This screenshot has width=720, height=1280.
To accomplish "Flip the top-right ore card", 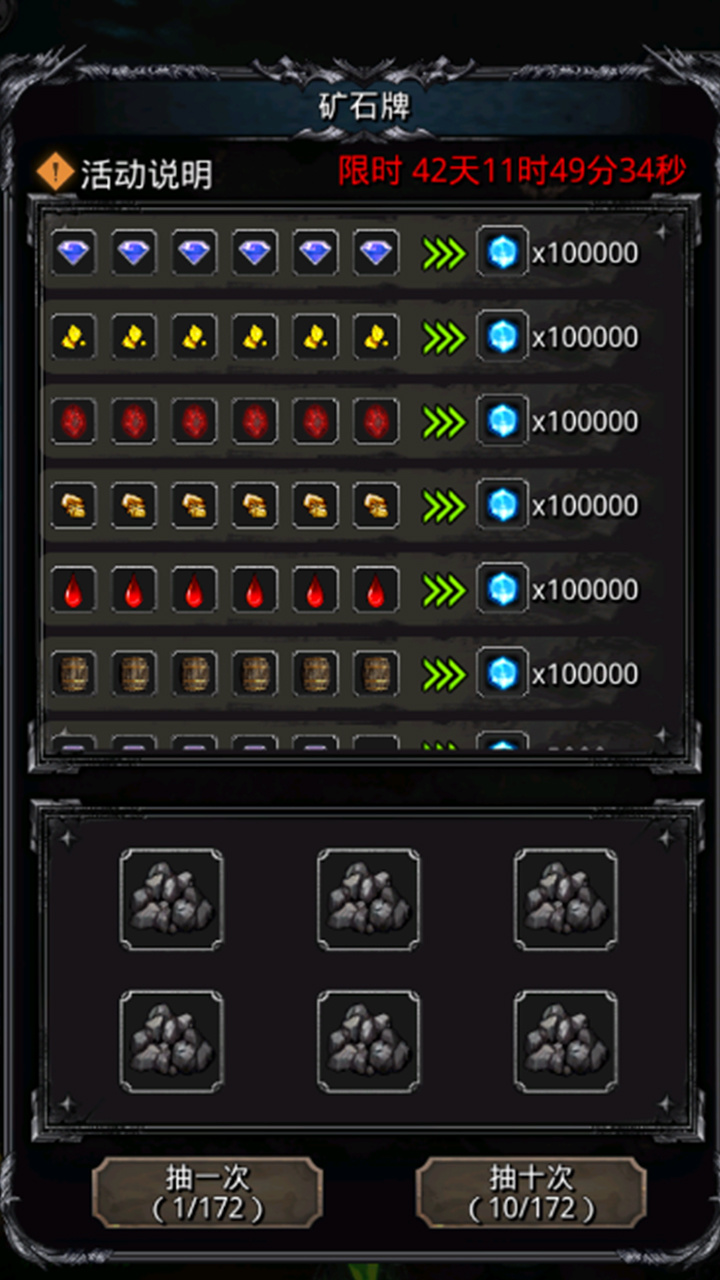I will [565, 899].
